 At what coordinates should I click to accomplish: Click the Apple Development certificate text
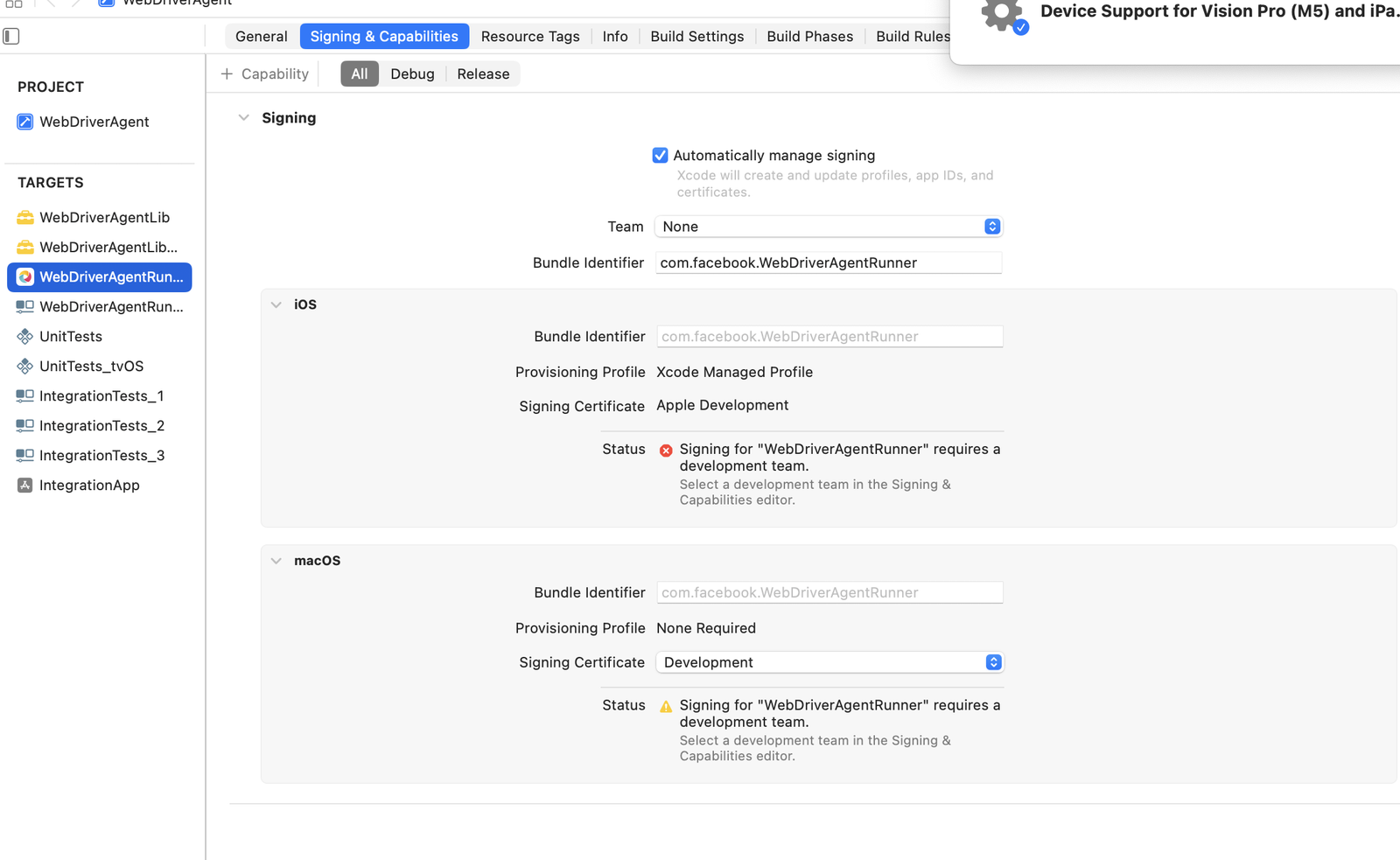pyautogui.click(x=722, y=405)
